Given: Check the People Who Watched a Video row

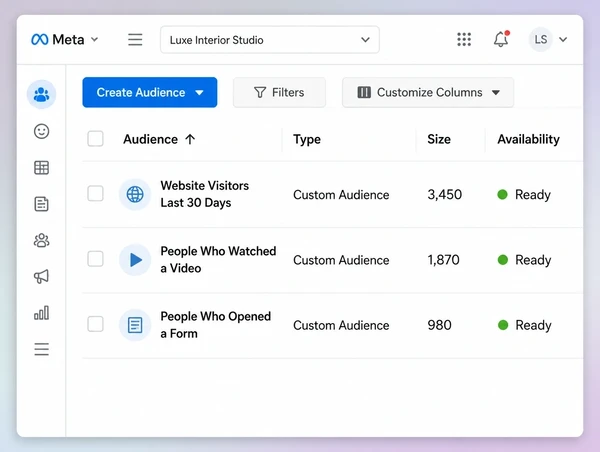Looking at the screenshot, I should [95, 259].
